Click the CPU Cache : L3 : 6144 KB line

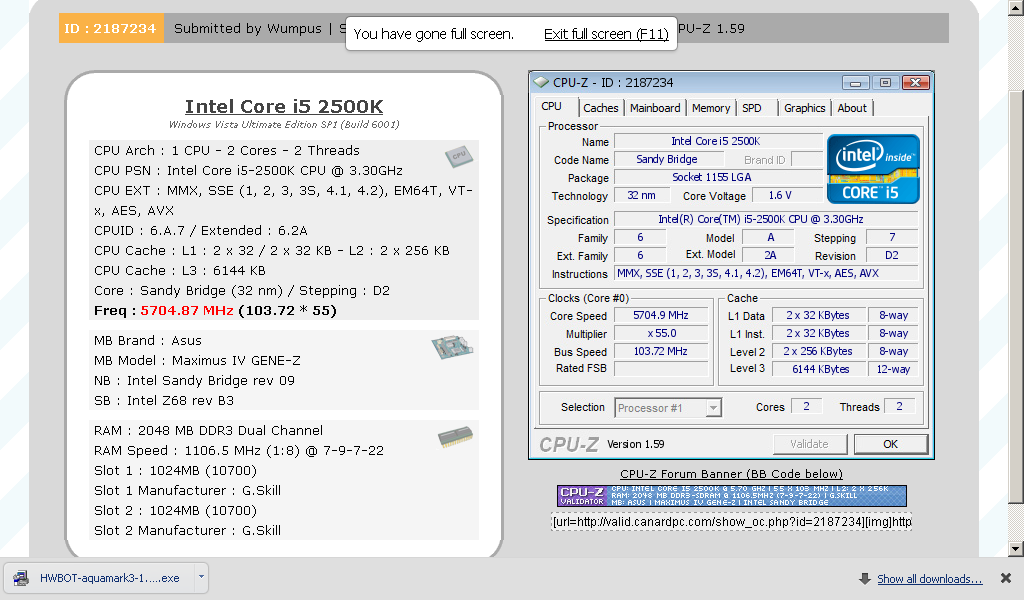click(180, 270)
